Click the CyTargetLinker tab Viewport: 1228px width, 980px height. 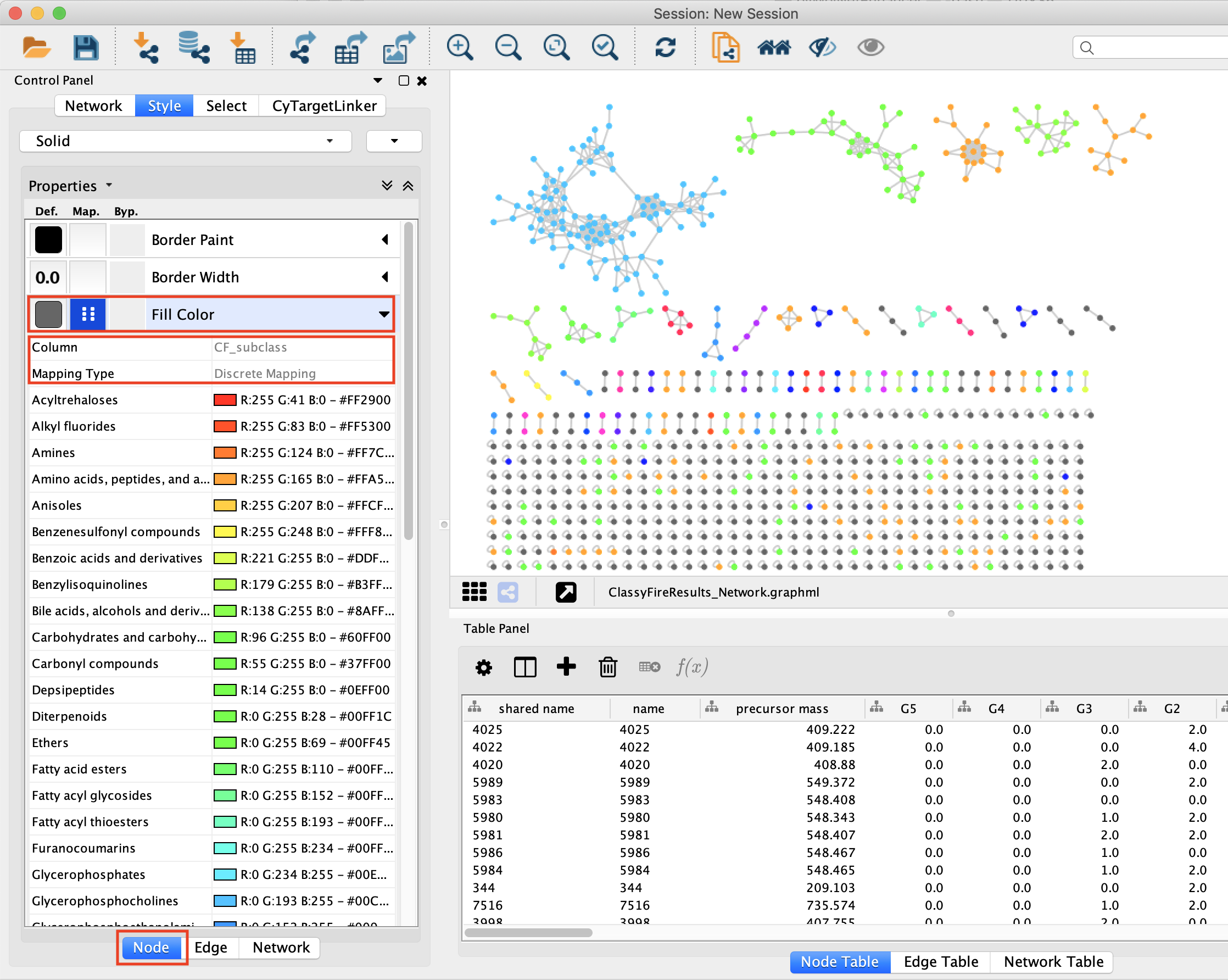323,106
